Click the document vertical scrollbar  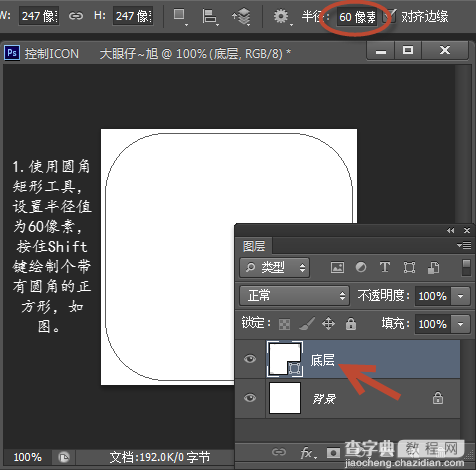(x=463, y=143)
